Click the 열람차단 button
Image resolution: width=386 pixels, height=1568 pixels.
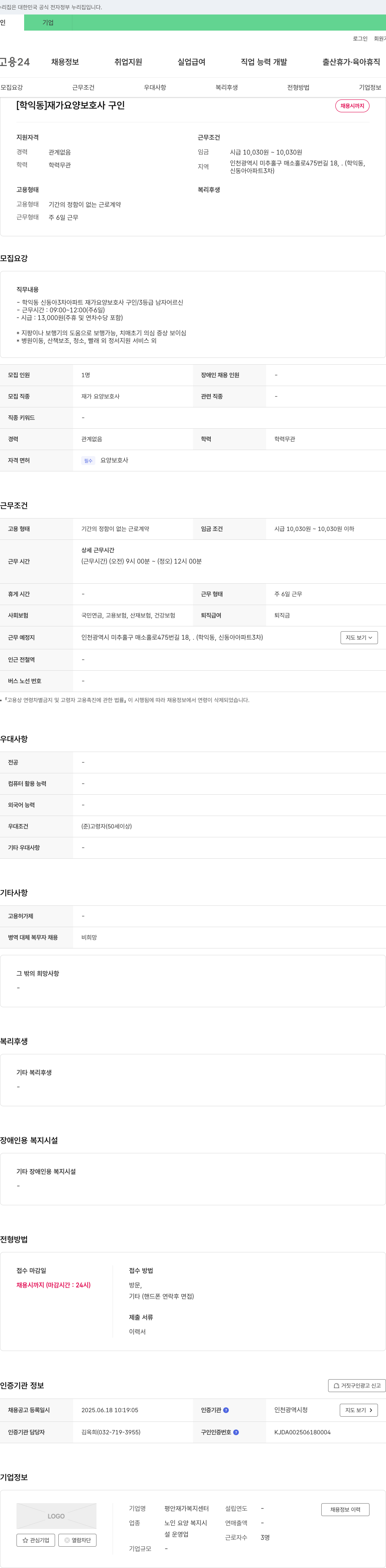pyautogui.click(x=78, y=1540)
